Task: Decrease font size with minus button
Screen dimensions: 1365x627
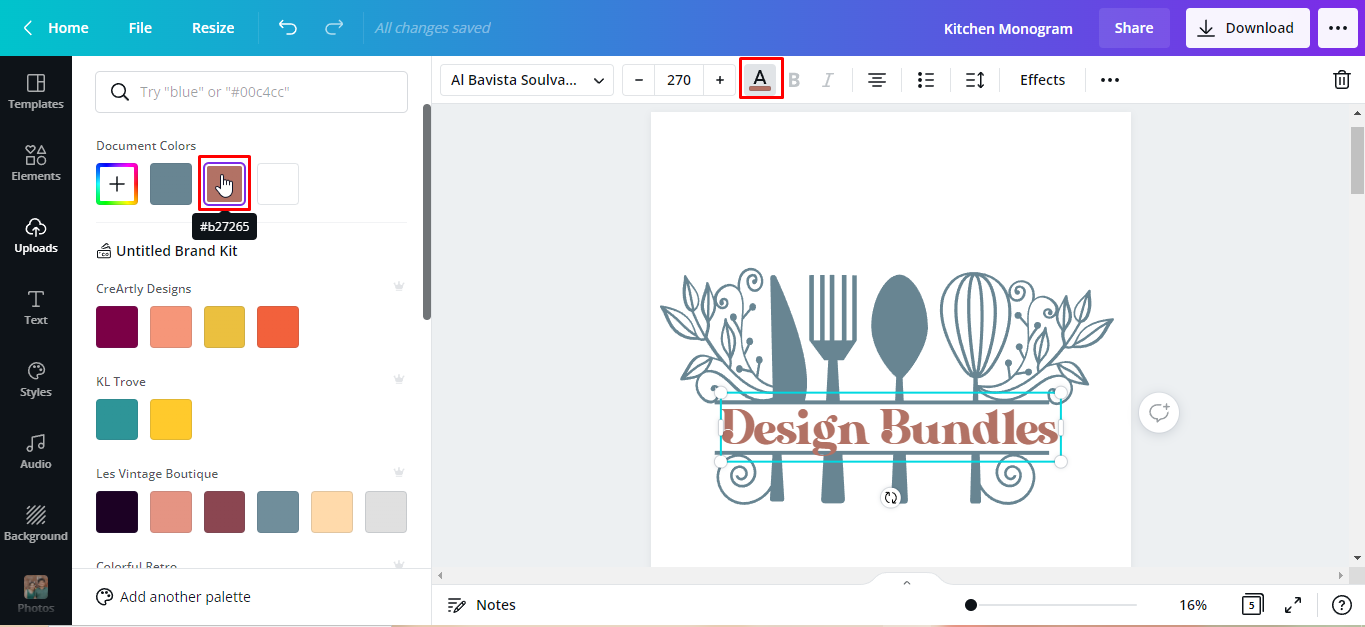Action: click(x=639, y=80)
